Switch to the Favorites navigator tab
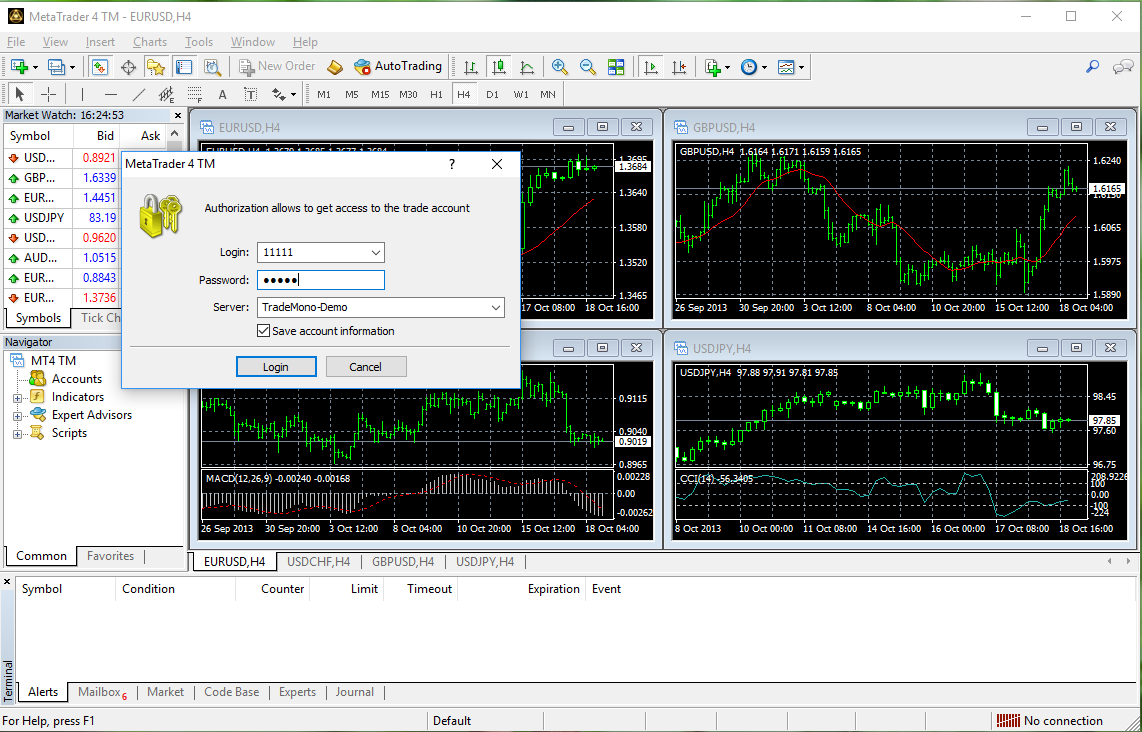The height and width of the screenshot is (732, 1142). [x=111, y=556]
